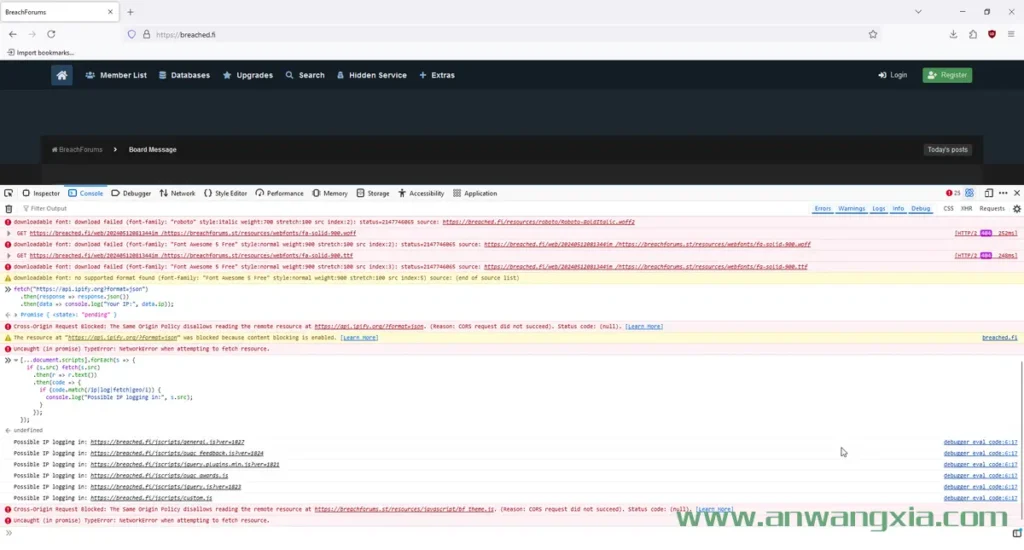
Task: Click the red error count badge showing 25
Action: [x=953, y=193]
